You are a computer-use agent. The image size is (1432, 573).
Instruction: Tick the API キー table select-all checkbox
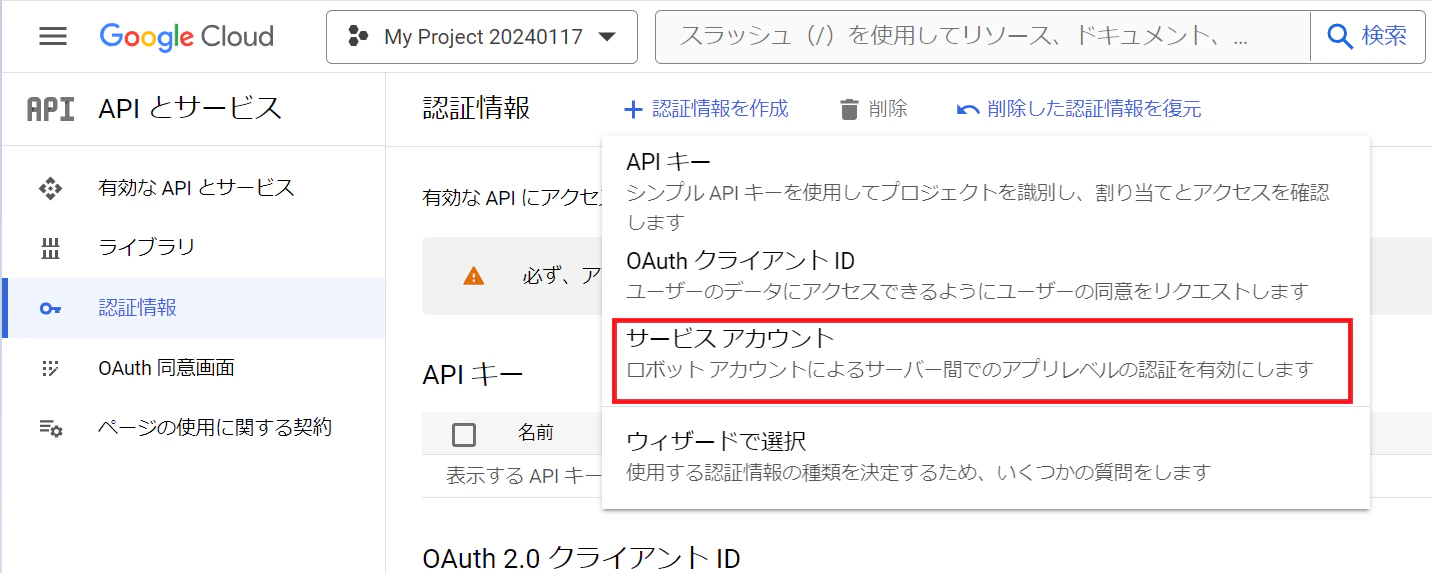[x=464, y=434]
